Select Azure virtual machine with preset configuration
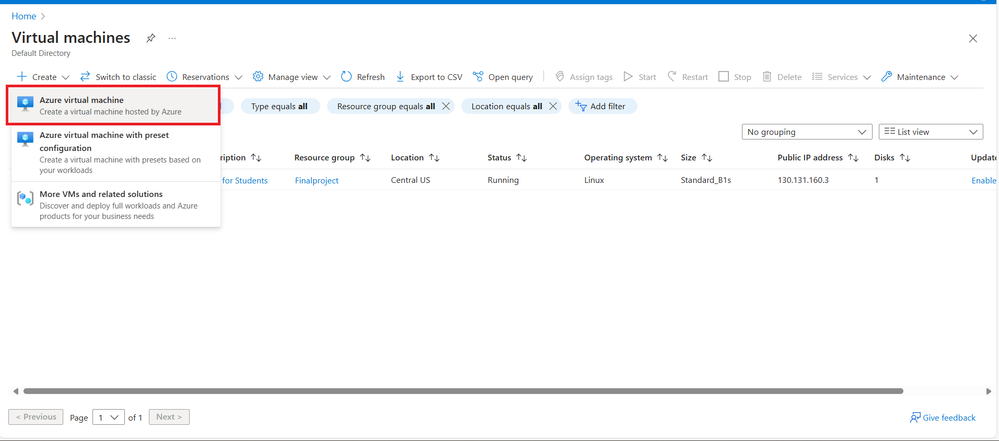Screen dimensions: 999x441 click(x=115, y=152)
